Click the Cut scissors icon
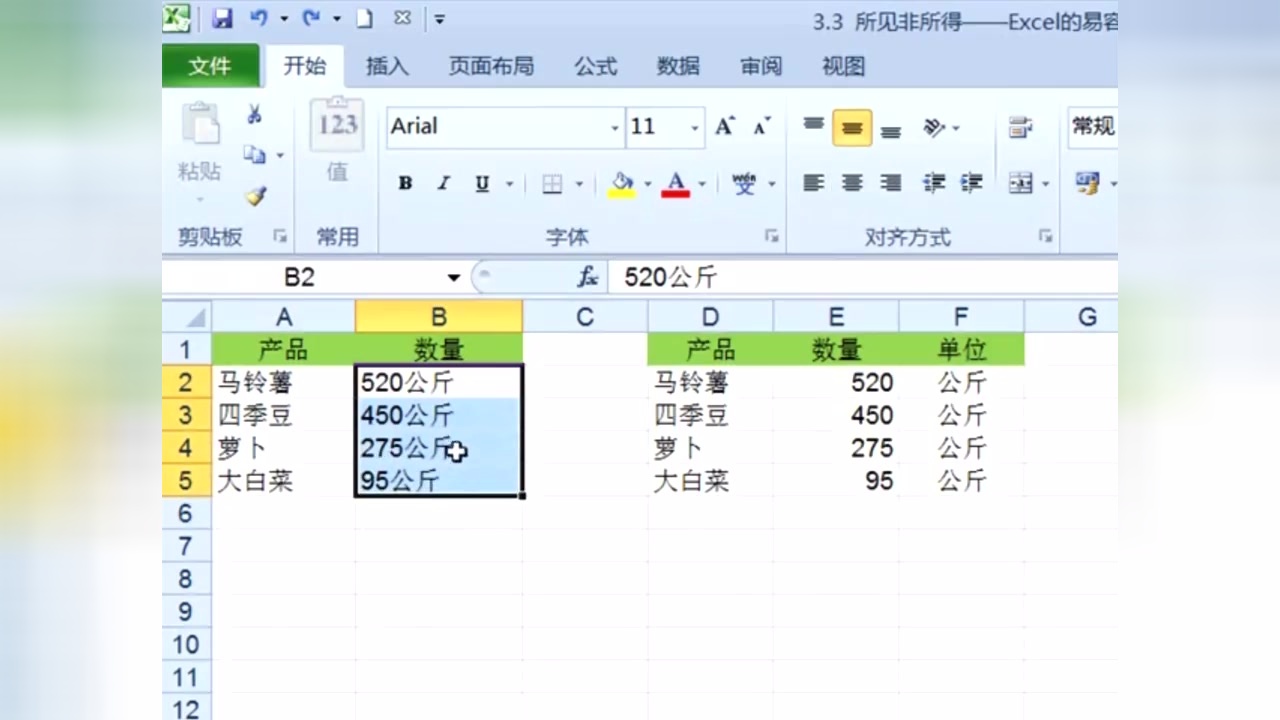The image size is (1280, 720). (x=255, y=115)
